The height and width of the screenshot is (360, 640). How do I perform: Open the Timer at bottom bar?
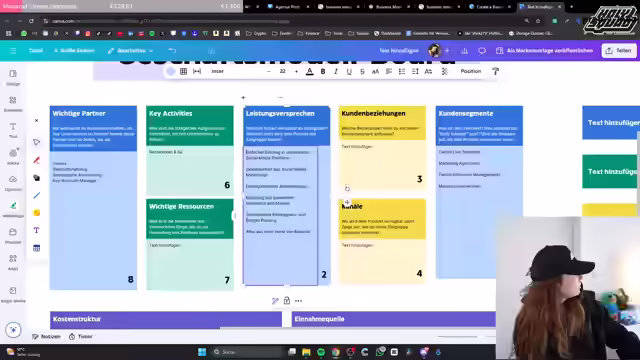[80, 337]
